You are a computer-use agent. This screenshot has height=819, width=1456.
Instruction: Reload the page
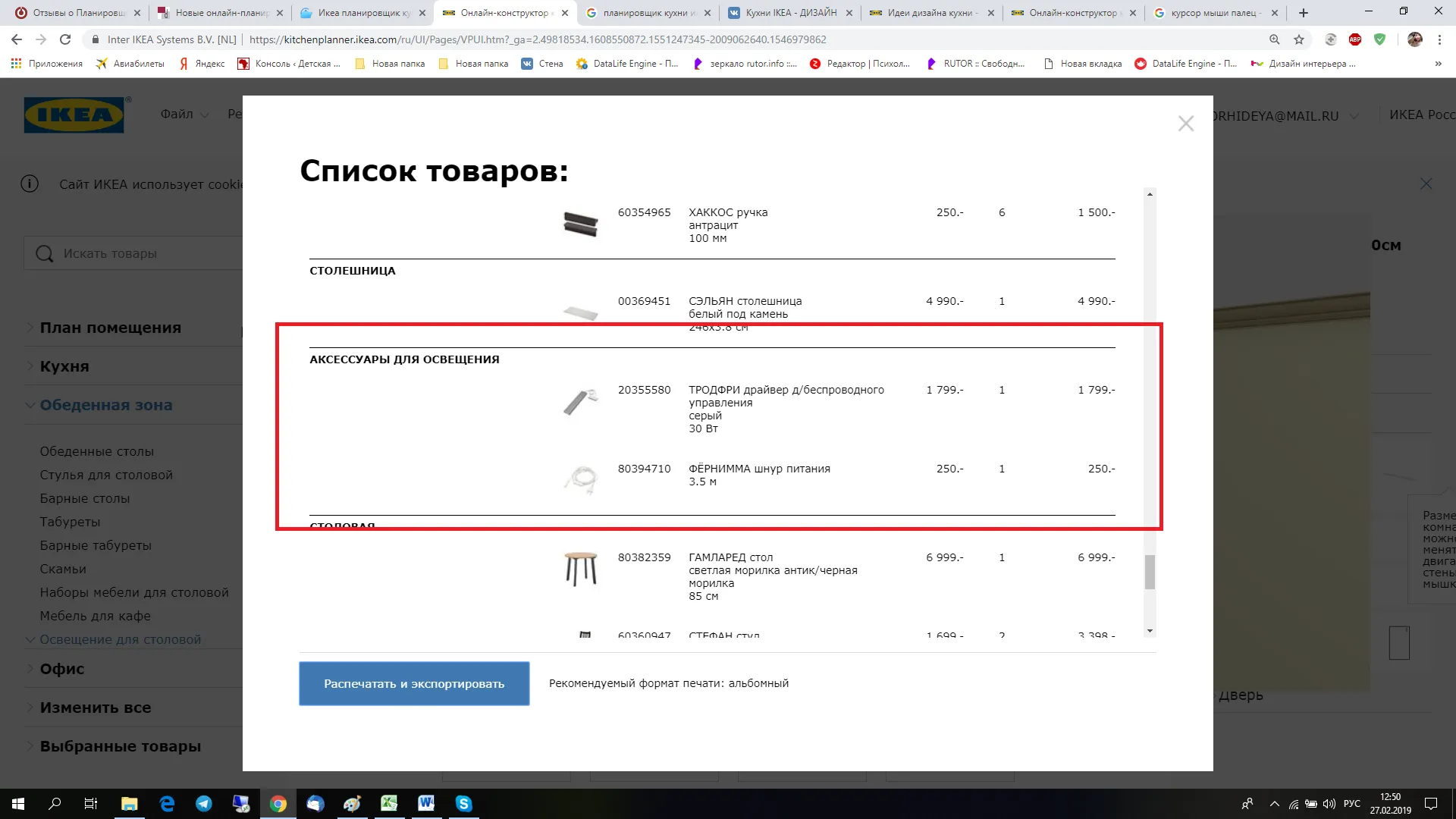(x=65, y=39)
